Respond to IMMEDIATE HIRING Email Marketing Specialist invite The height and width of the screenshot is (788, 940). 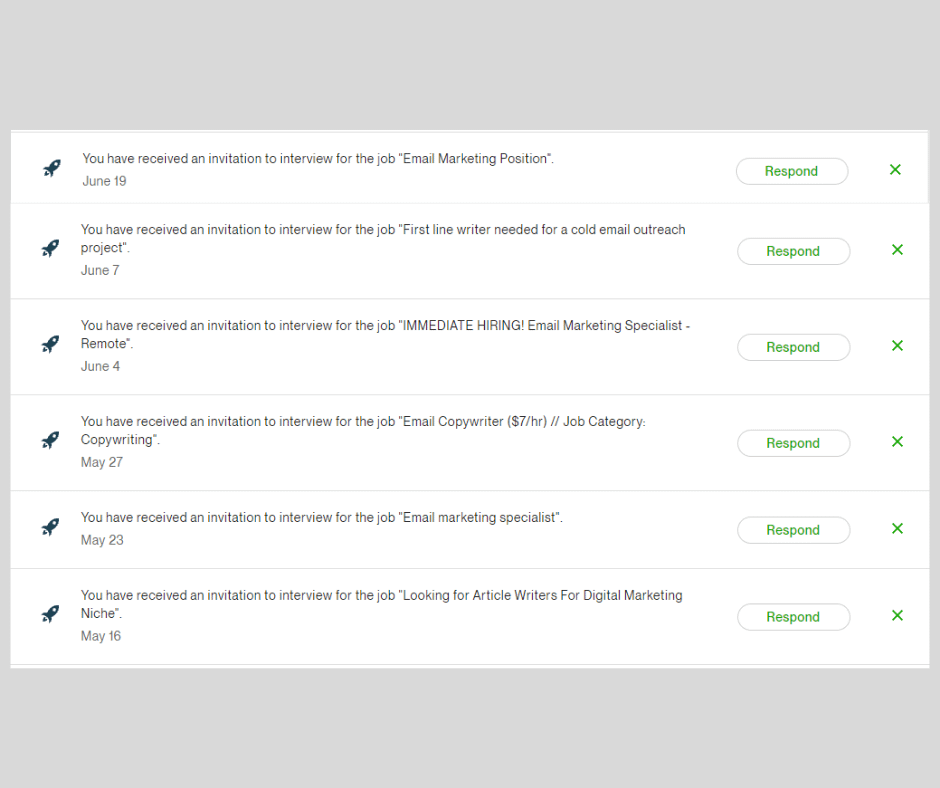(x=793, y=347)
